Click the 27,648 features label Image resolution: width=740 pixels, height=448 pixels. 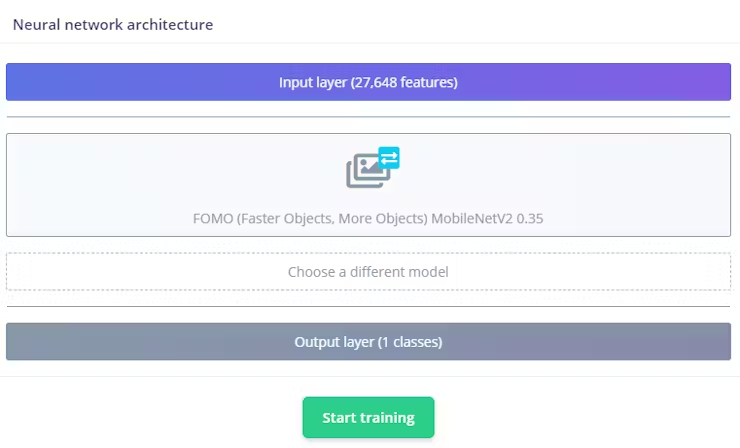point(404,83)
